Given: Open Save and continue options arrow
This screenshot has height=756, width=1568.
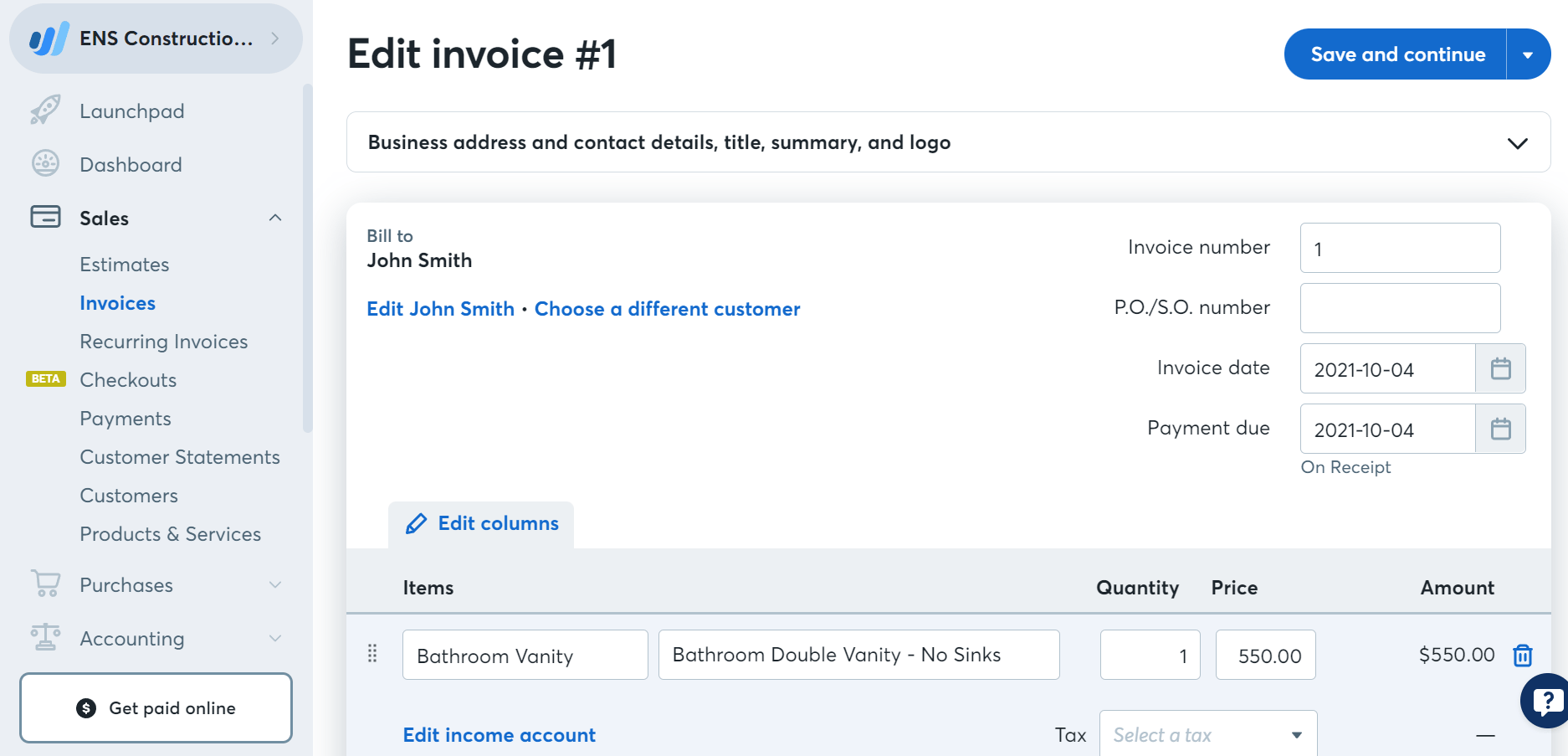Looking at the screenshot, I should click(1529, 54).
